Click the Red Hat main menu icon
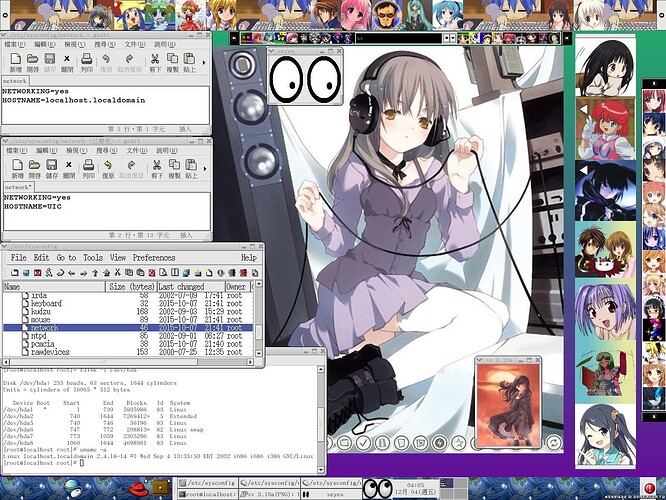This screenshot has height=500, width=666. 138,489
